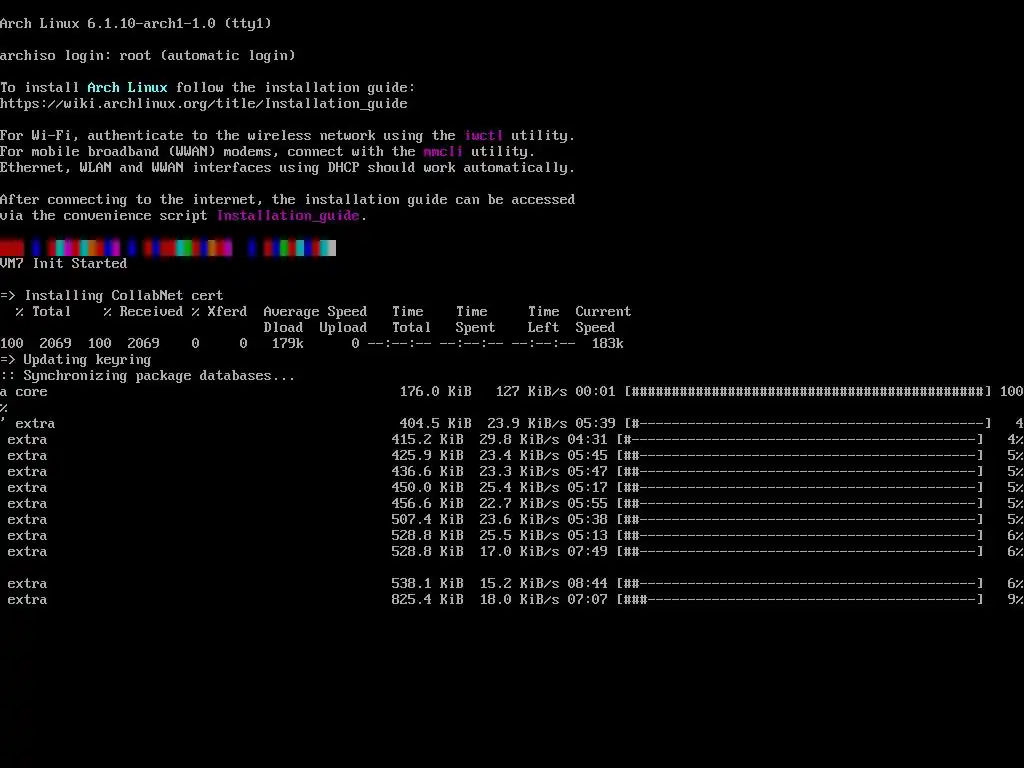Click the "05:55" remaining time
Screen dimensions: 1024x768
[x=587, y=504]
